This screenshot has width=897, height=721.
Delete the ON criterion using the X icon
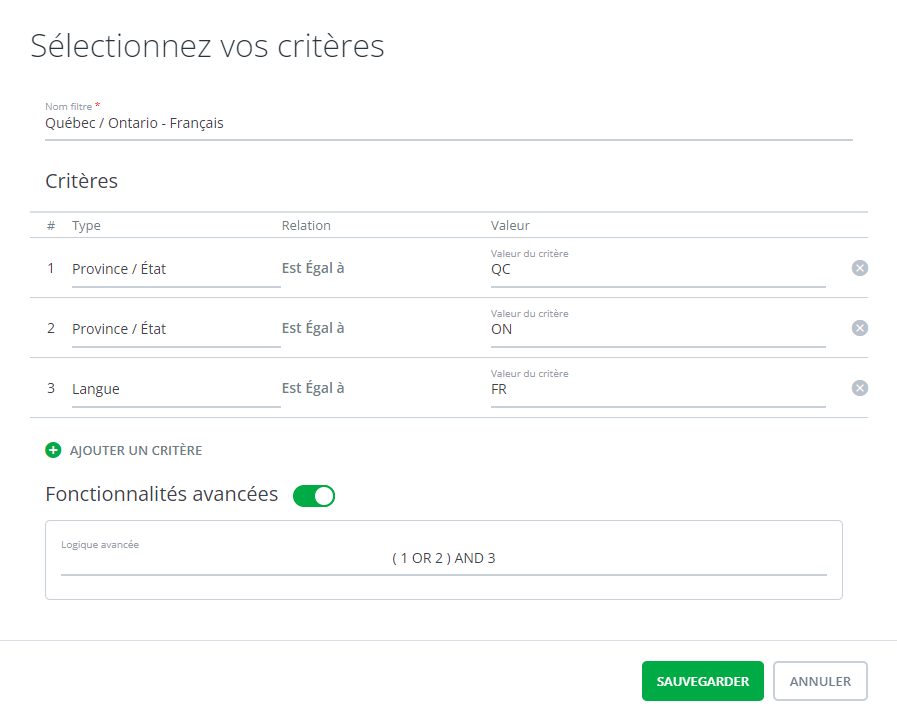click(859, 327)
